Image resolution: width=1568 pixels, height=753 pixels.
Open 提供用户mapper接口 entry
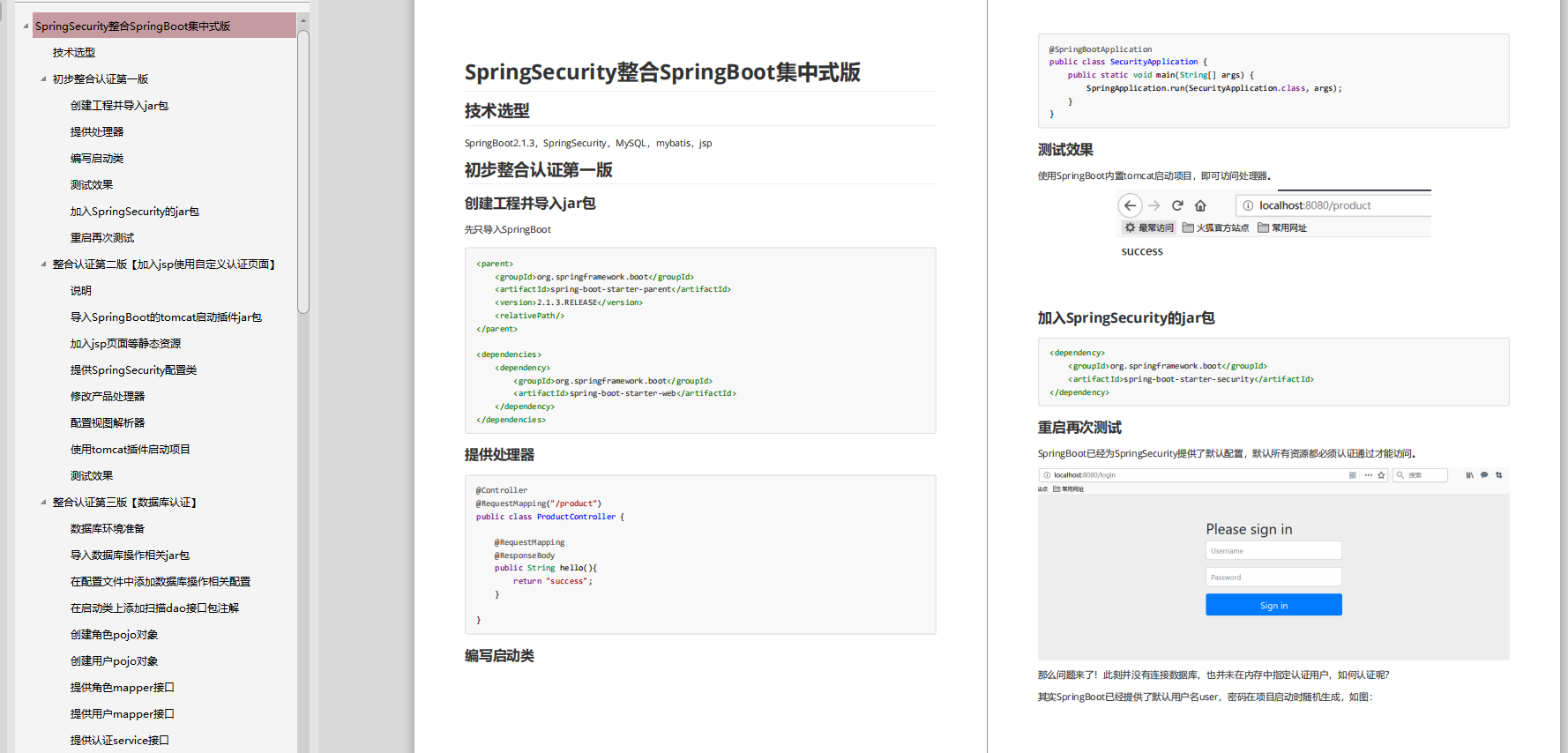coord(123,714)
